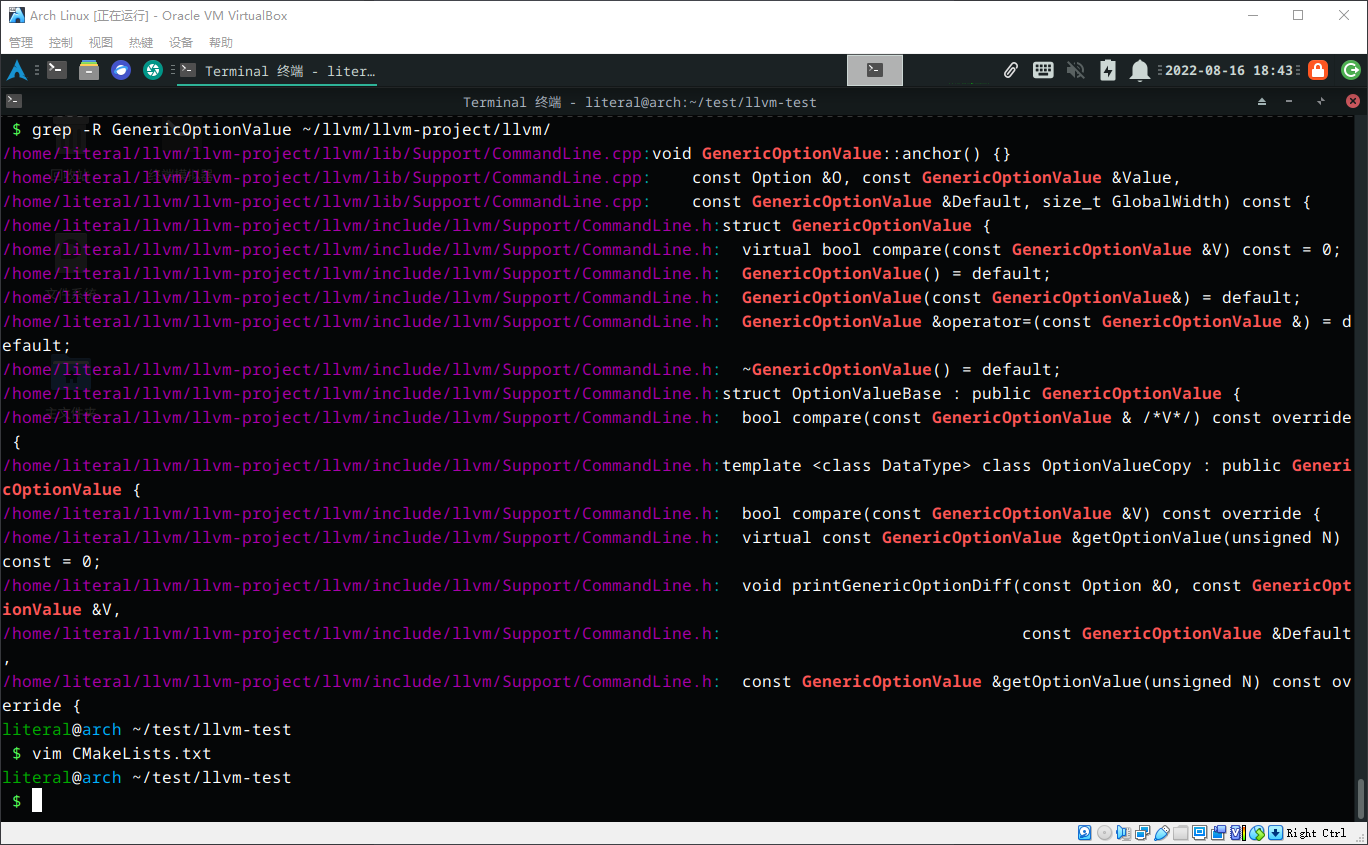Click the handle dots before the panel clock

coord(1161,71)
